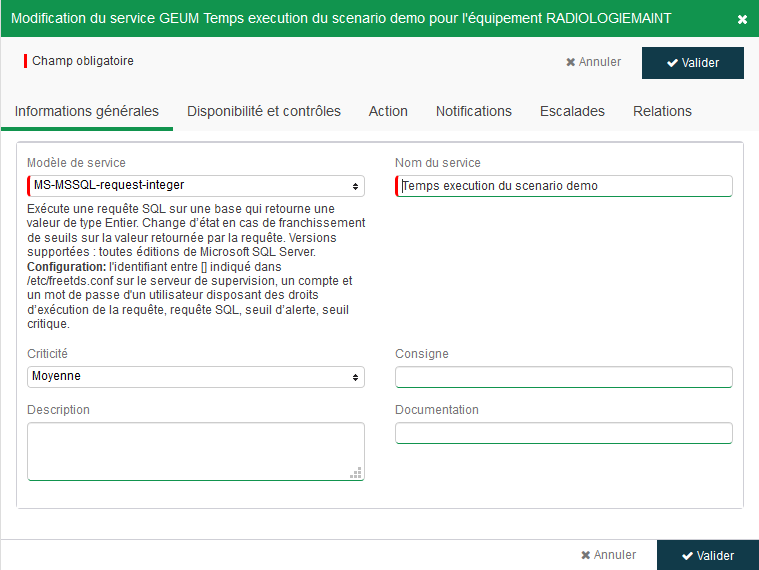The width and height of the screenshot is (759, 570).
Task: Click into the Consigne input field
Action: [564, 377]
